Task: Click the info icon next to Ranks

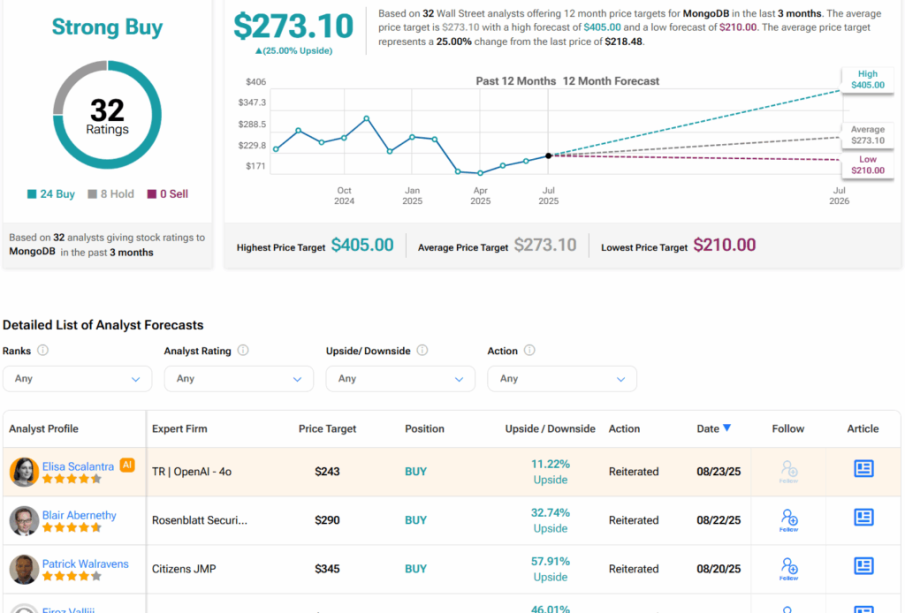Action: click(x=43, y=350)
